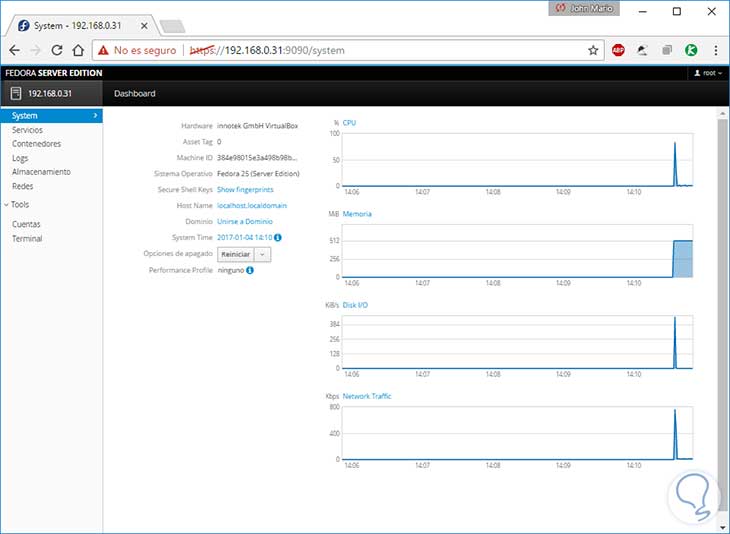Viewport: 730px width, 534px height.
Task: Open Contenedores in the sidebar
Action: pos(36,144)
